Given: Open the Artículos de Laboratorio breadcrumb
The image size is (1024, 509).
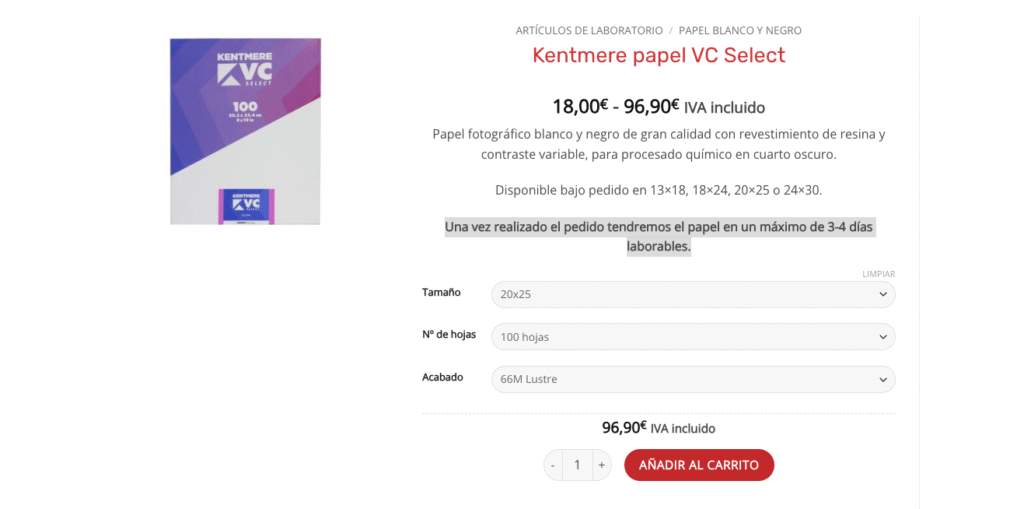Looking at the screenshot, I should click(x=589, y=31).
